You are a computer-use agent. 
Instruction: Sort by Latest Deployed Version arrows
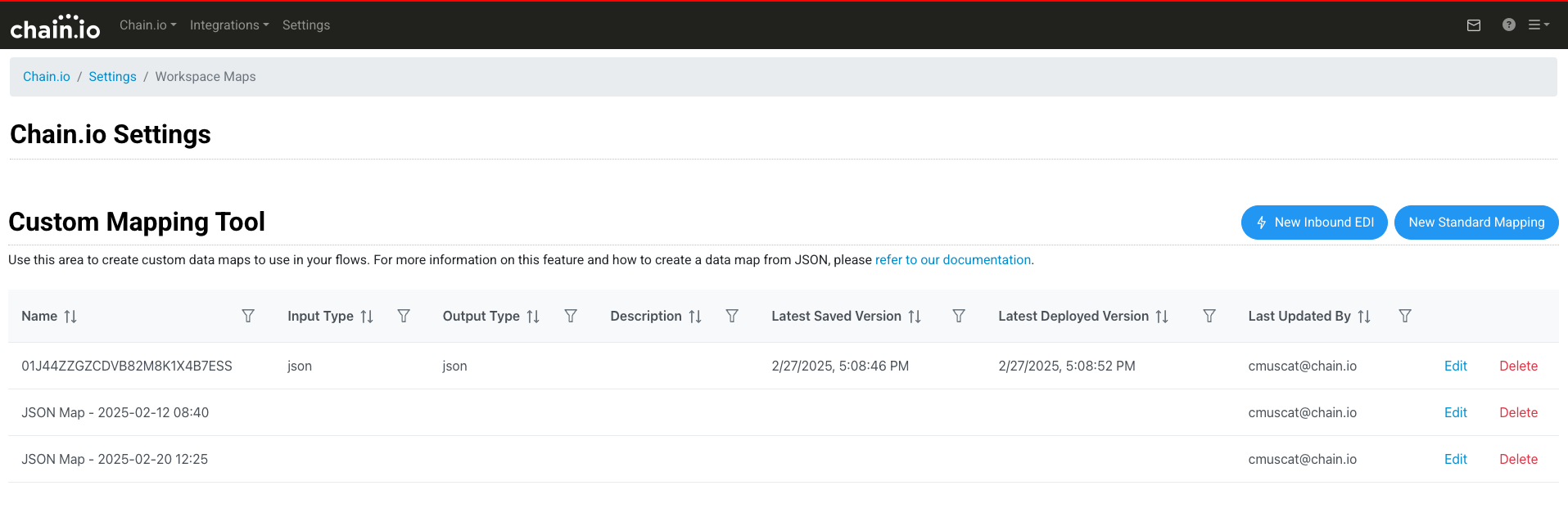point(1162,317)
